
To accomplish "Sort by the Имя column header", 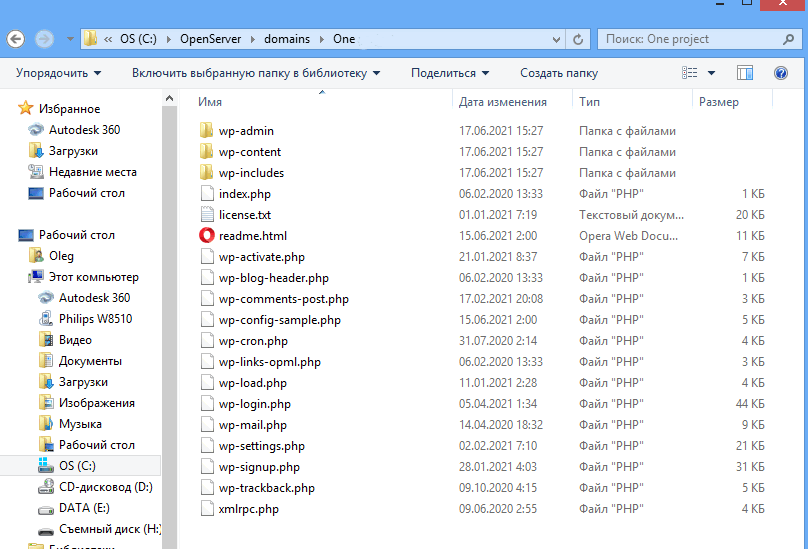I will 210,102.
